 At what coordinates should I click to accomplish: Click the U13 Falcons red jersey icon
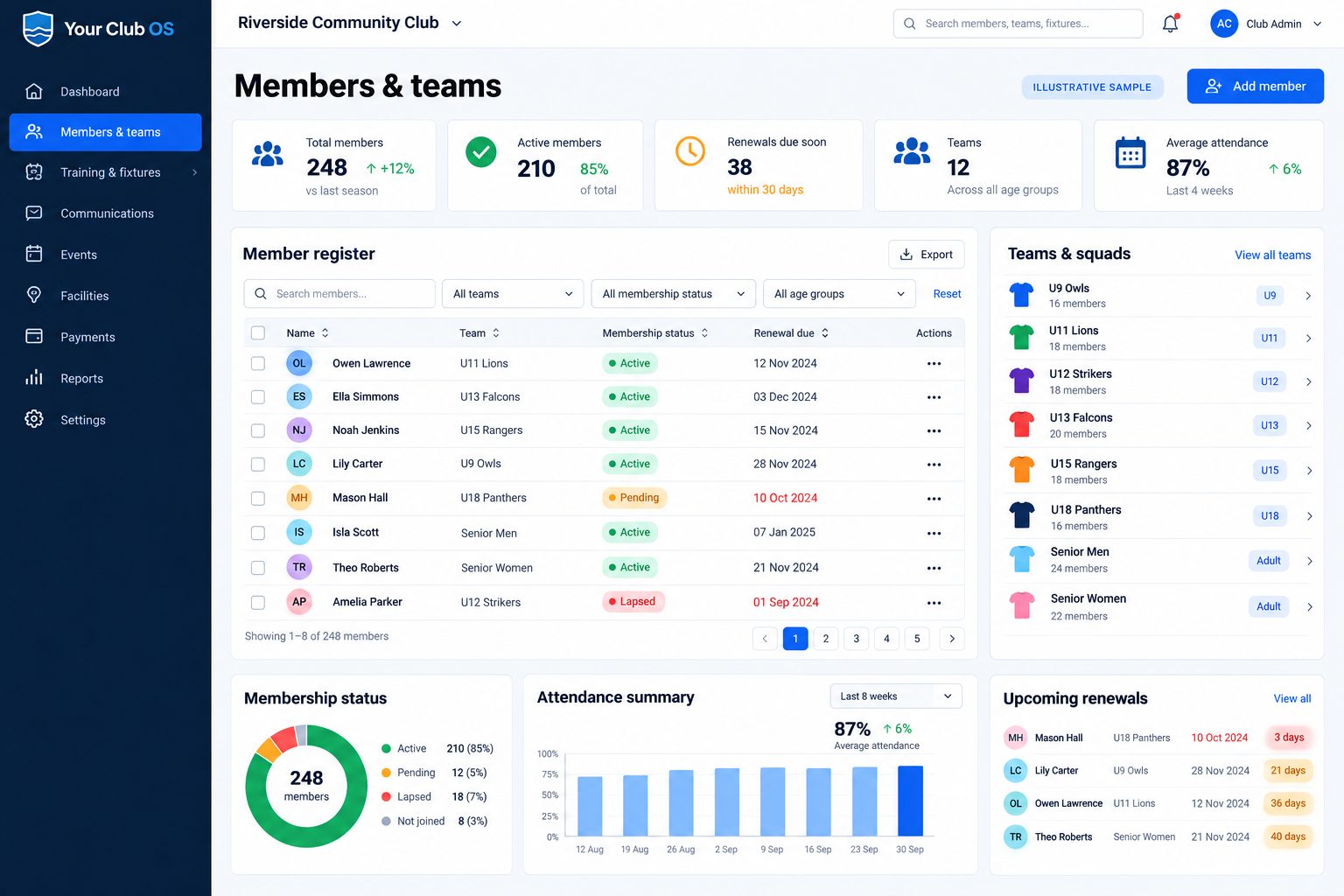(x=1021, y=424)
